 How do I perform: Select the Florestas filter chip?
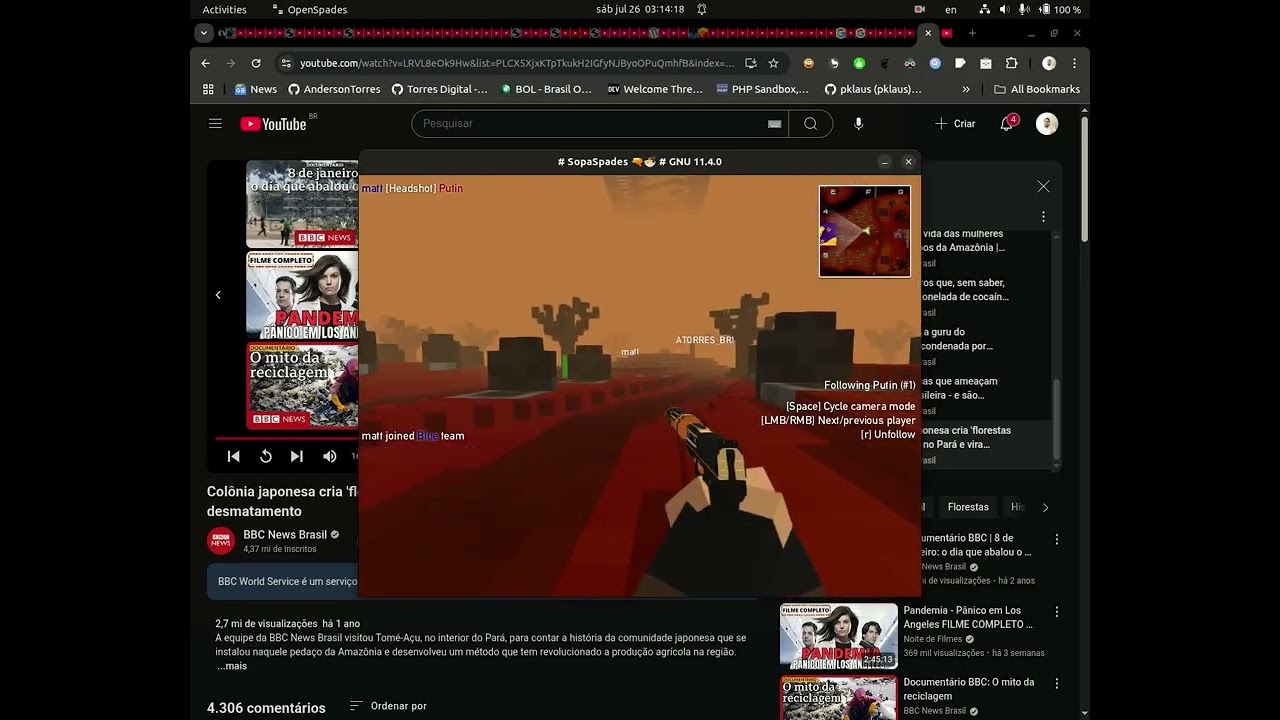pyautogui.click(x=968, y=507)
